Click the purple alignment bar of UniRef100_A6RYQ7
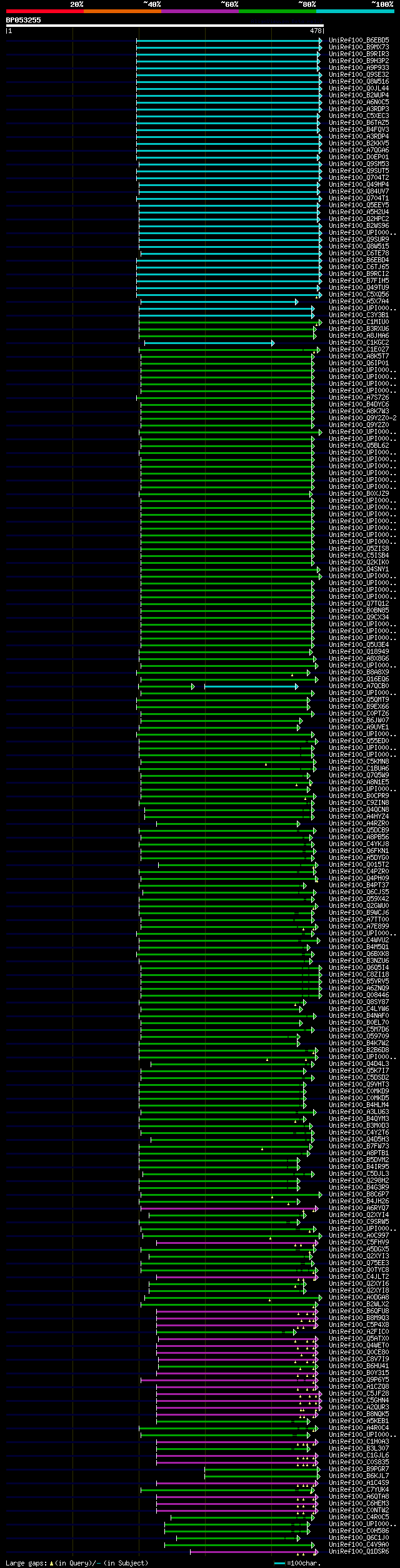The height and width of the screenshot is (1568, 400). point(229,1208)
